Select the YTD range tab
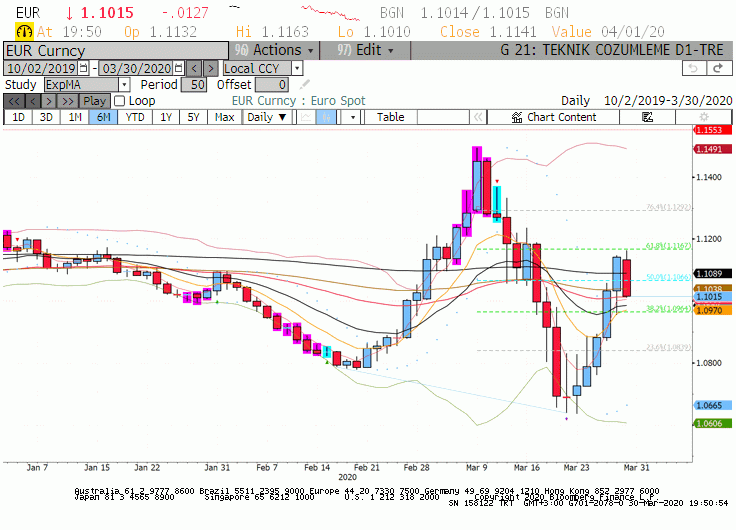 135,117
